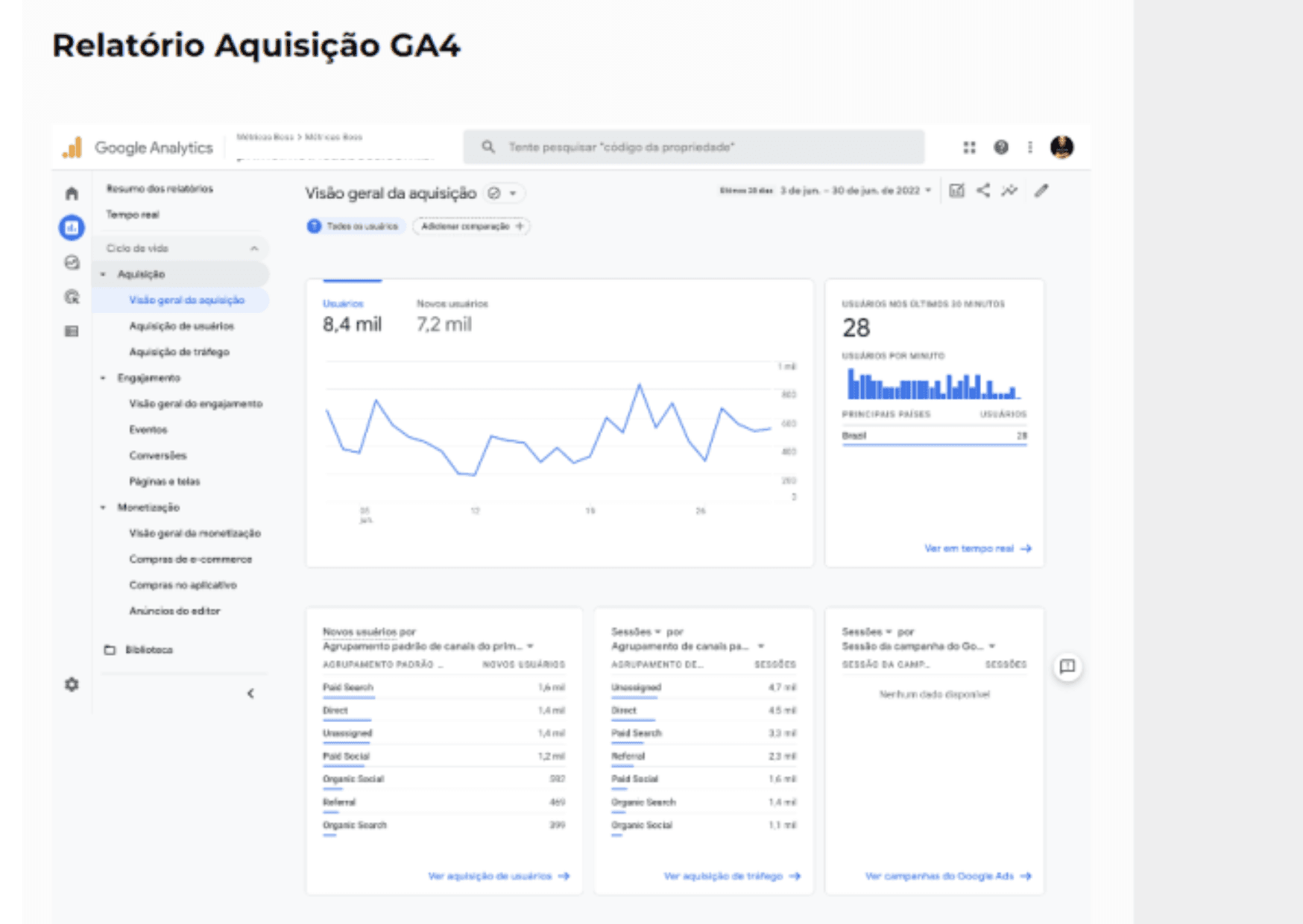Open the Explore icon in left rail

(72, 262)
